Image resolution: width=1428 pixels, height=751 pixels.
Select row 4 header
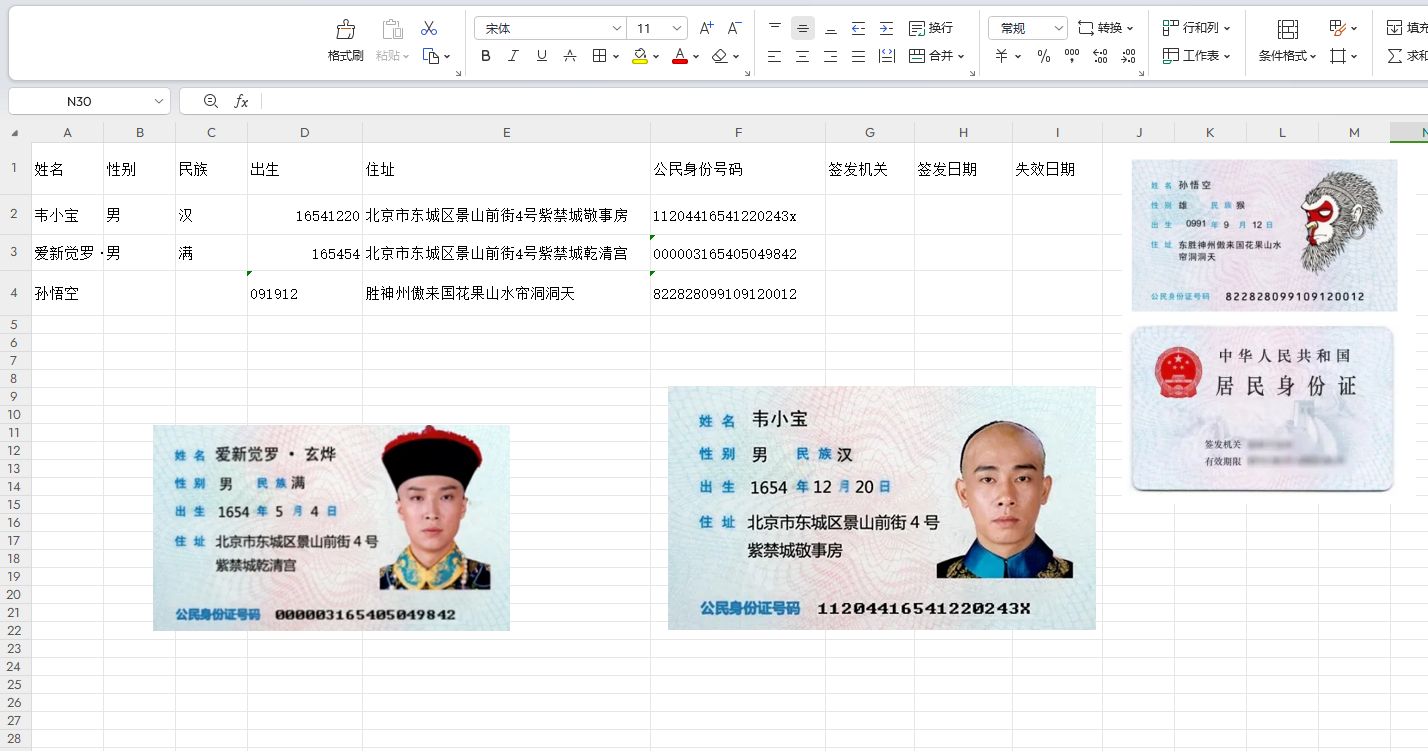(15, 293)
